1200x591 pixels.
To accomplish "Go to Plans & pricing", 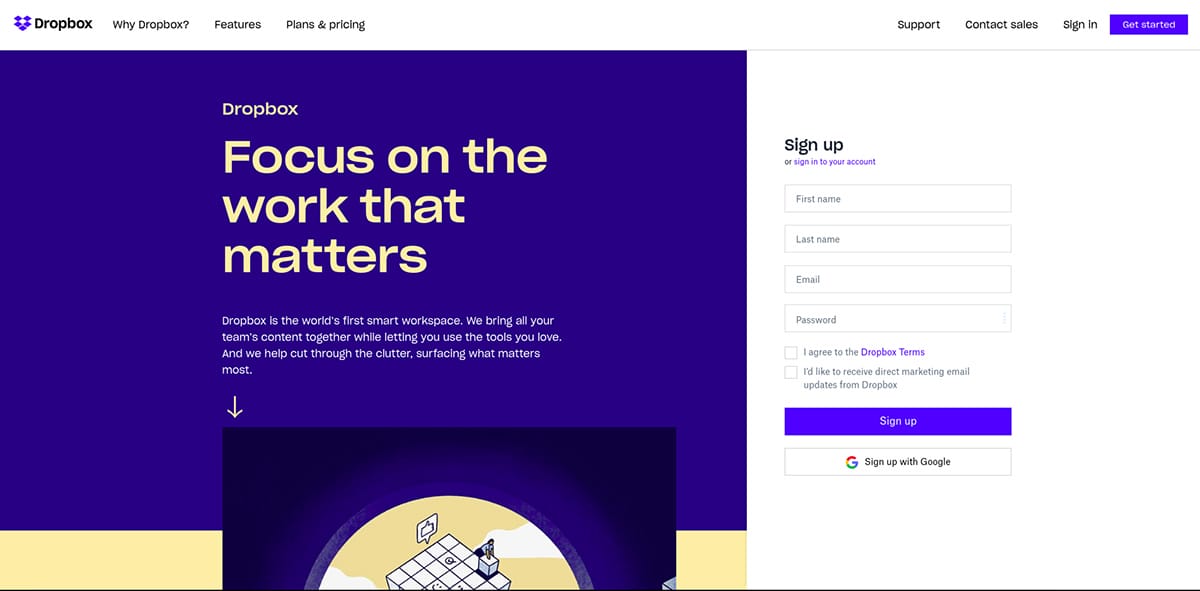I will click(325, 25).
